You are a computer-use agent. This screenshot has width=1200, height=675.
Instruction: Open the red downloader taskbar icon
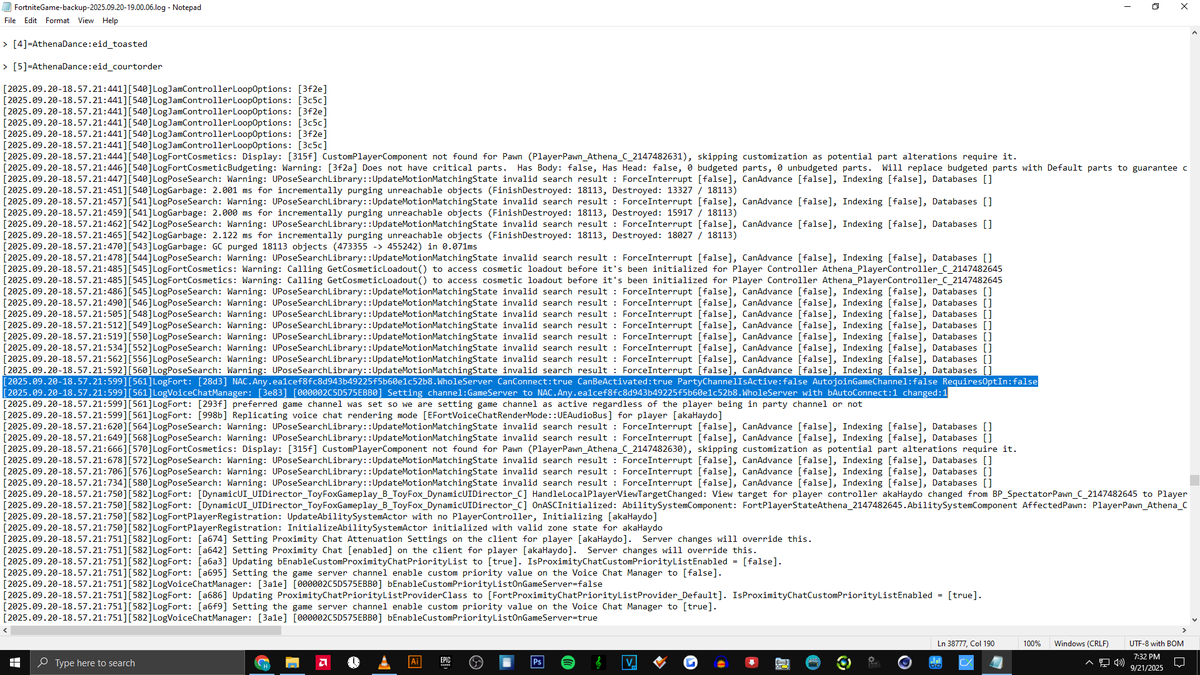pos(751,662)
